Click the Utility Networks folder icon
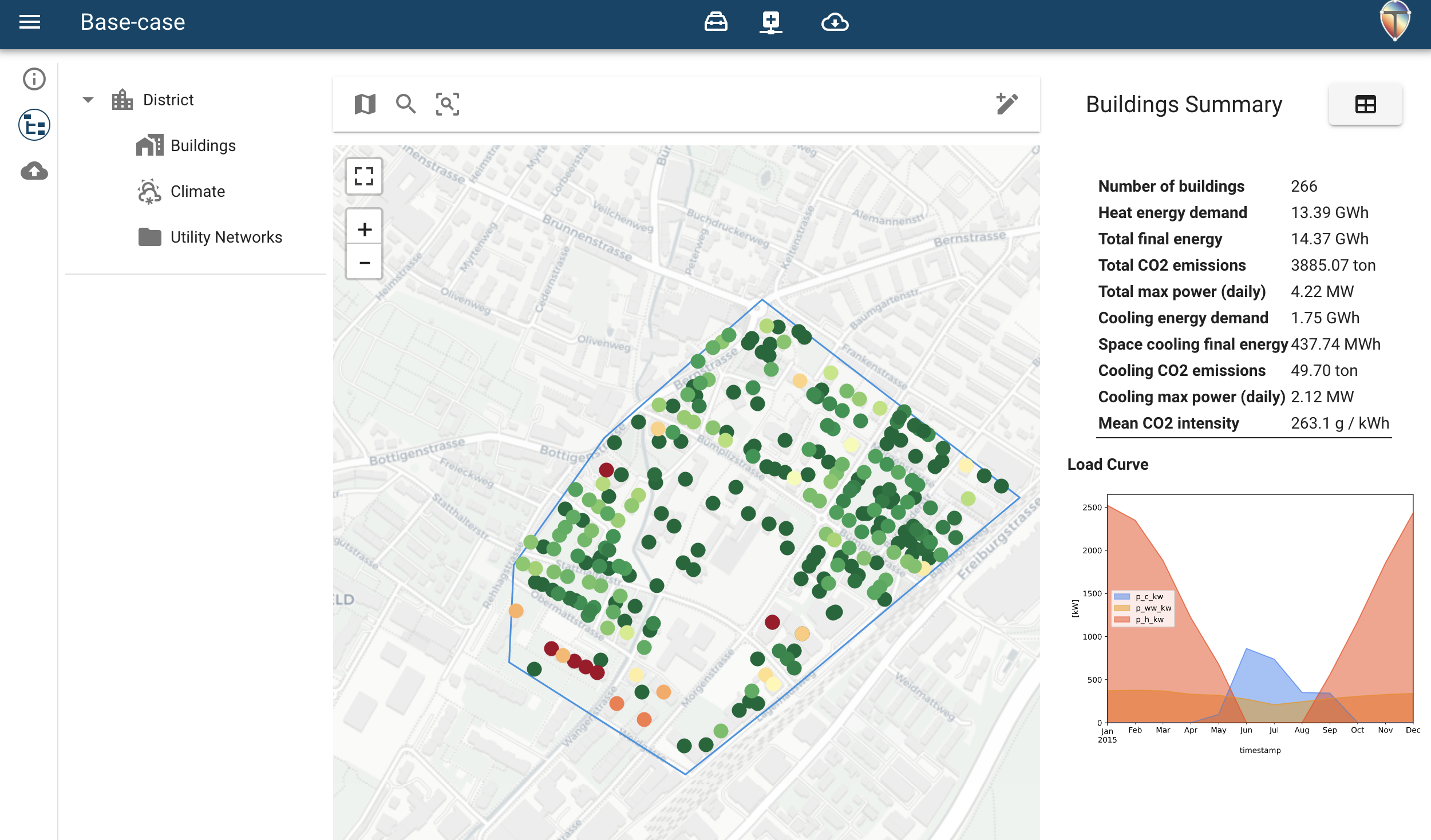This screenshot has width=1431, height=840. (x=150, y=237)
